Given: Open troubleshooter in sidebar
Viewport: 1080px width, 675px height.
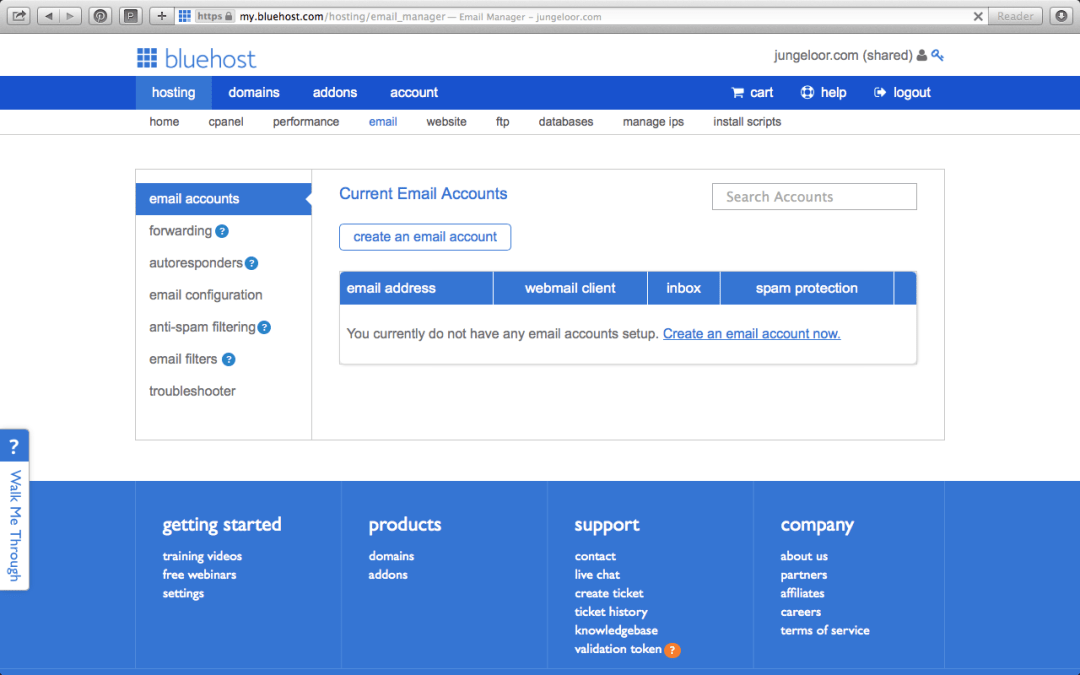Looking at the screenshot, I should 192,391.
